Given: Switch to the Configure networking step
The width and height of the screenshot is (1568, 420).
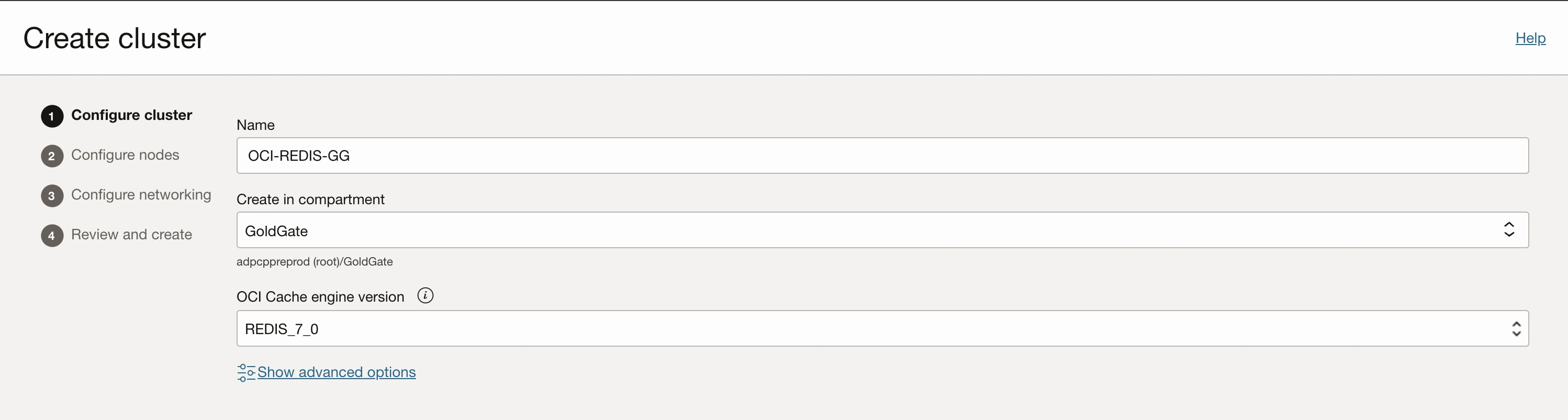Looking at the screenshot, I should coord(141,195).
